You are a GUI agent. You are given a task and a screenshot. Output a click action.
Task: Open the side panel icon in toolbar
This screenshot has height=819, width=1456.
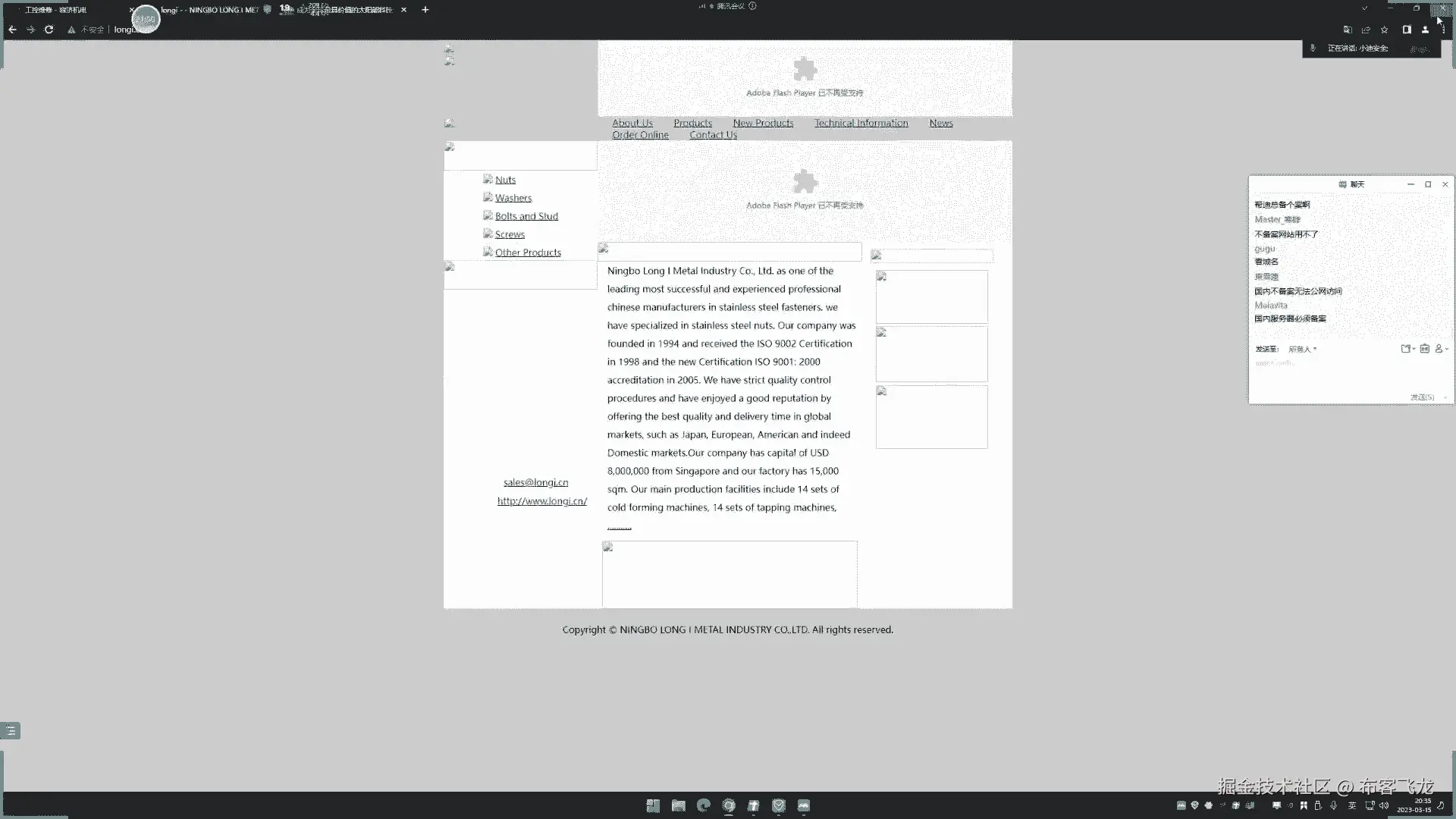1407,30
